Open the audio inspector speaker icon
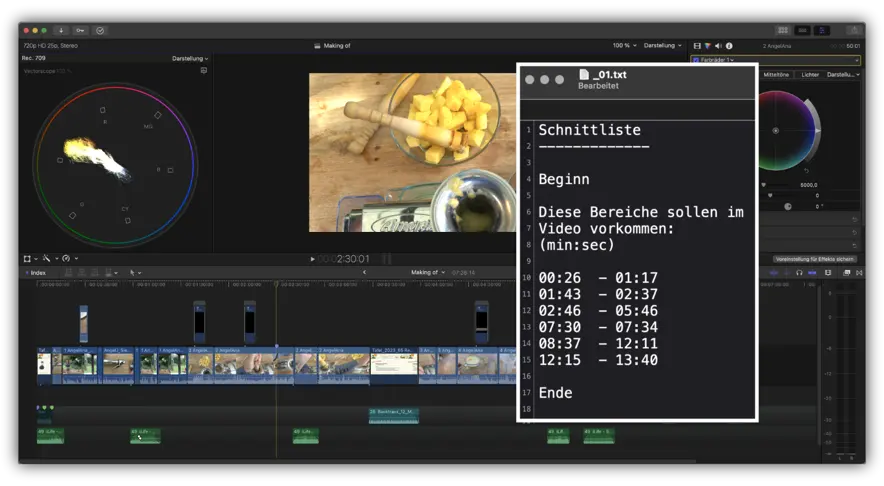 point(718,46)
